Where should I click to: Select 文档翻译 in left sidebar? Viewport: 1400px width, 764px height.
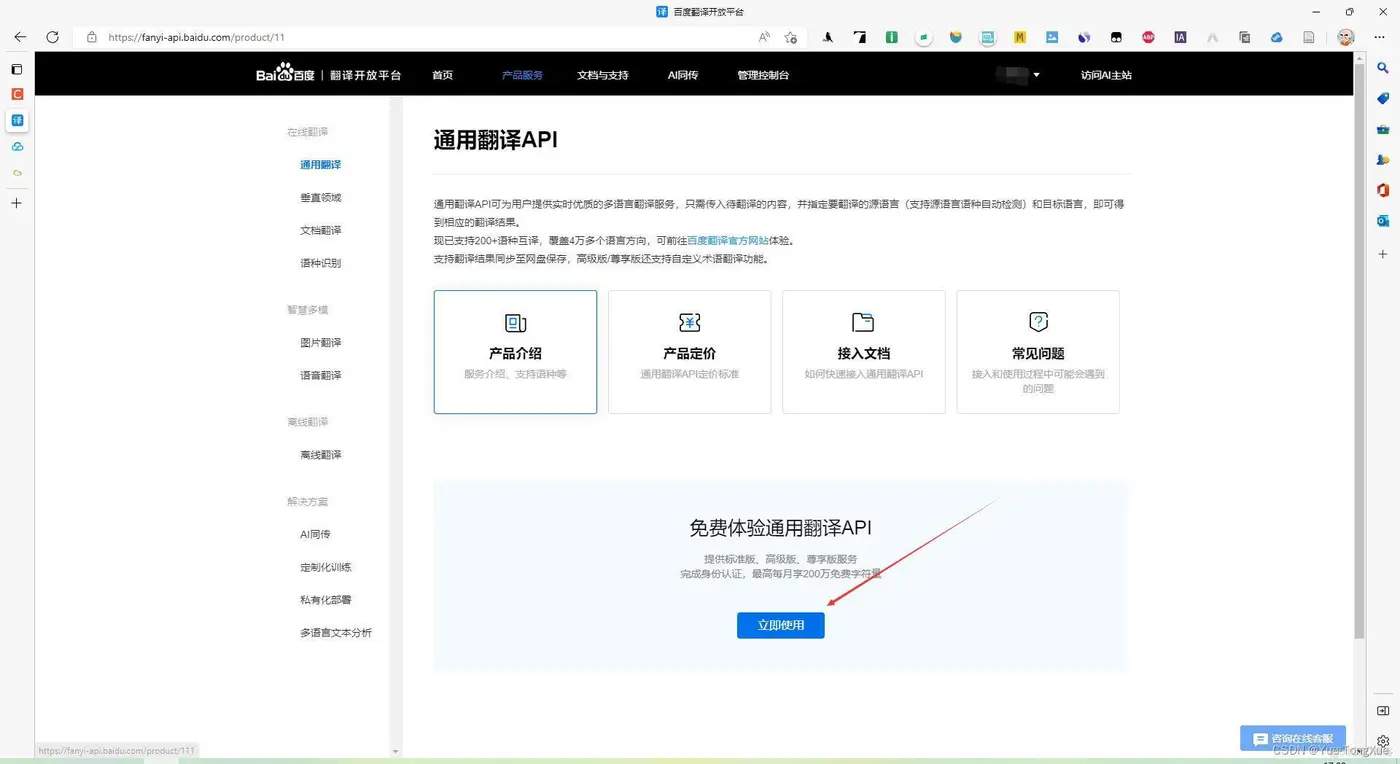[x=320, y=230]
